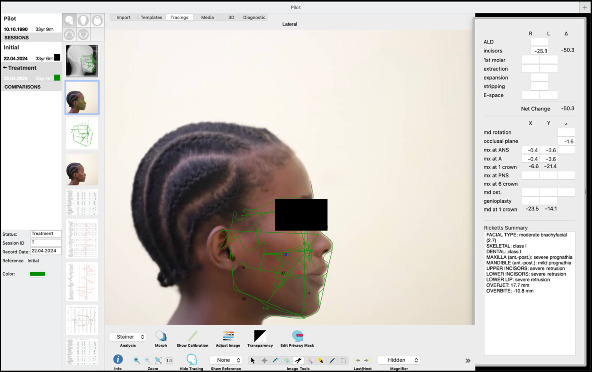The height and width of the screenshot is (372, 592).
Task: Click the md rotation input field
Action: pos(566,132)
